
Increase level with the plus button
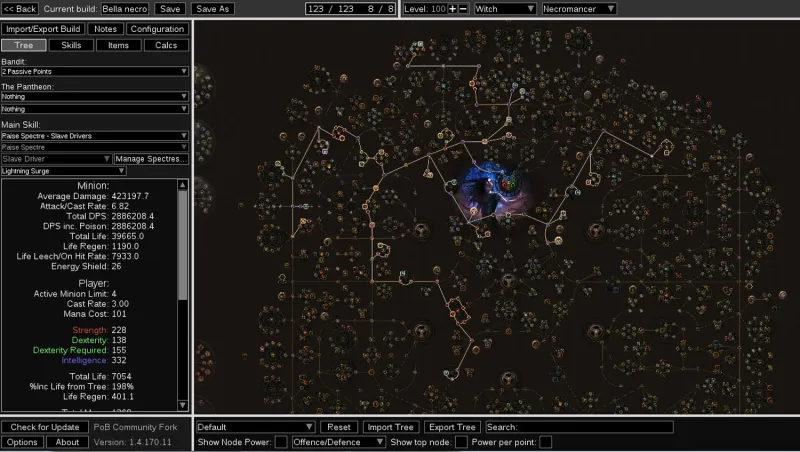coord(452,9)
